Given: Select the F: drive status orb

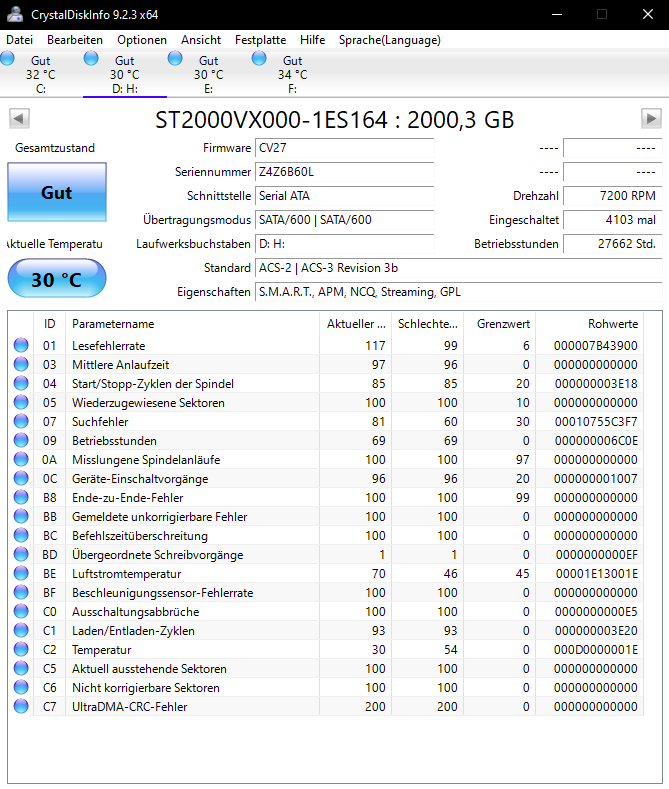Looking at the screenshot, I should [x=259, y=58].
